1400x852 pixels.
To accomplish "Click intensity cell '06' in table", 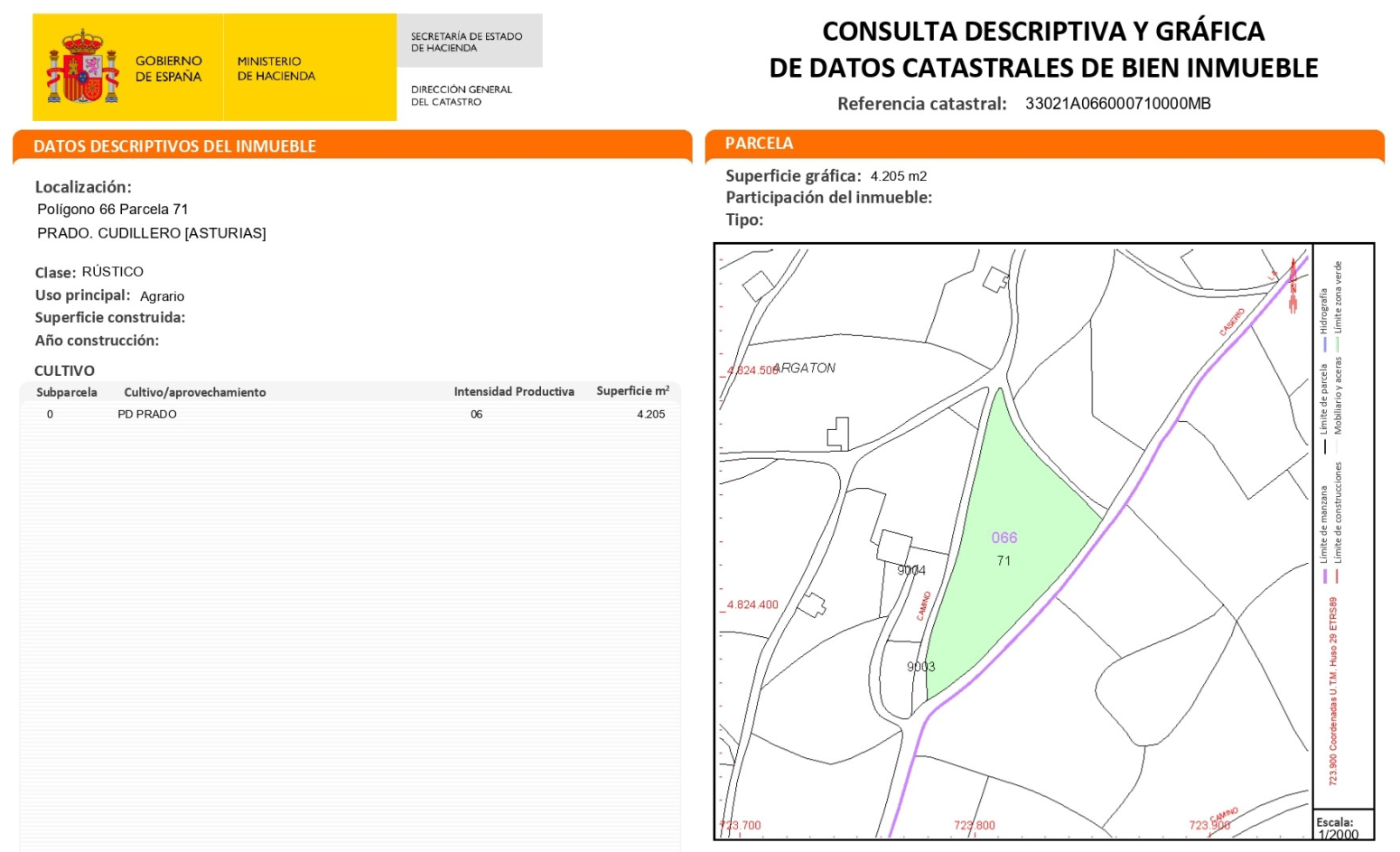I will pyautogui.click(x=476, y=414).
